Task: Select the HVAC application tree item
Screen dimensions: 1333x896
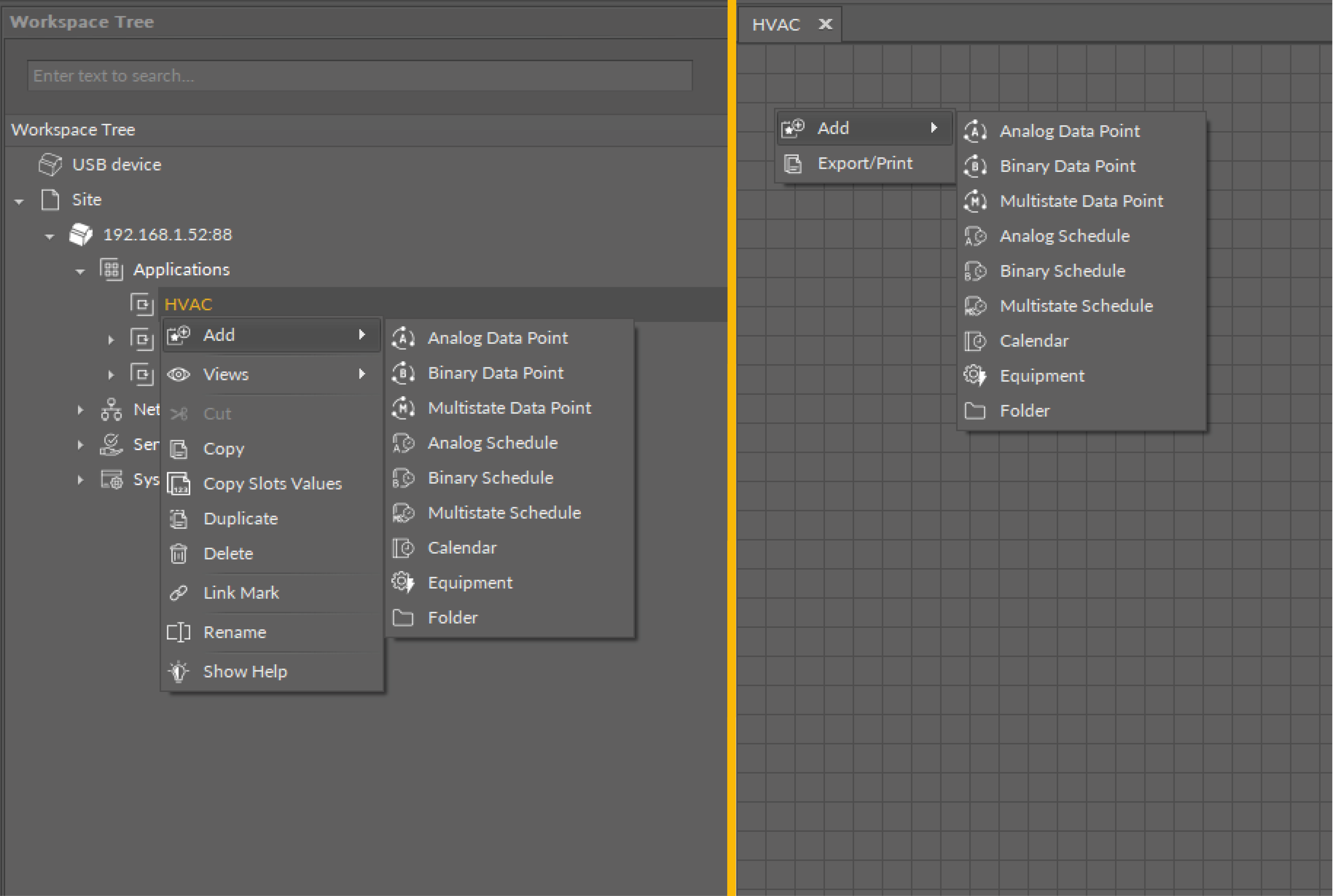Action: coord(188,304)
